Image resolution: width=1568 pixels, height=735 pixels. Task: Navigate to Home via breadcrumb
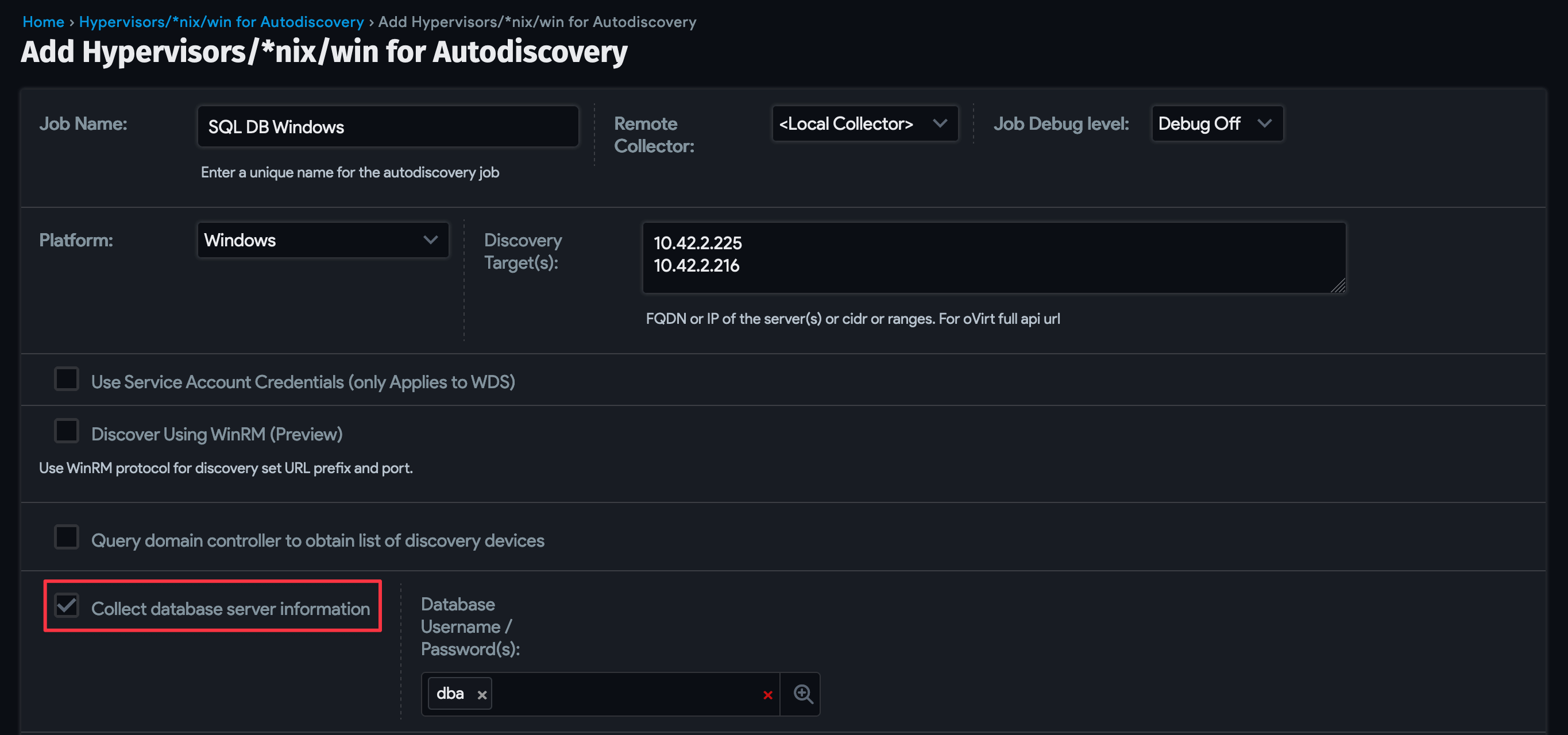click(x=43, y=21)
